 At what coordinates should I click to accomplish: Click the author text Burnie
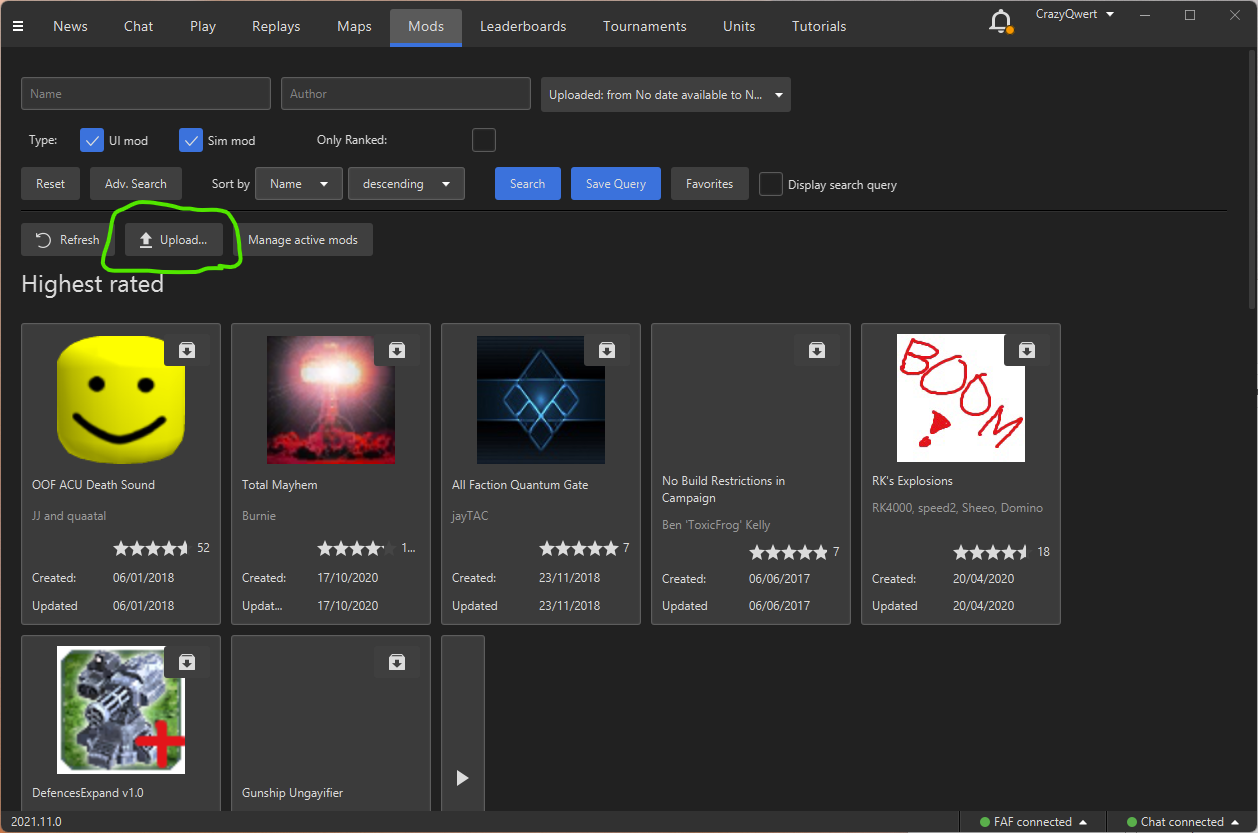click(259, 516)
